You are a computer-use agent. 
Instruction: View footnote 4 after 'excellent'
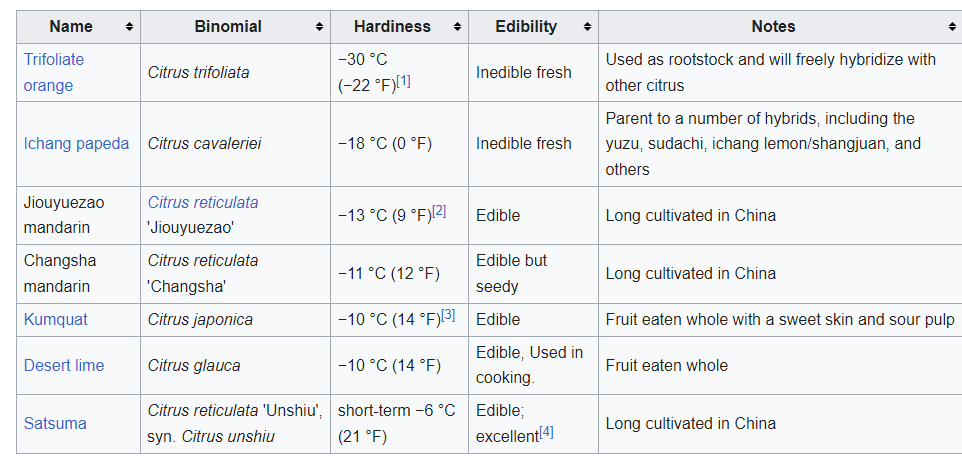click(x=546, y=432)
